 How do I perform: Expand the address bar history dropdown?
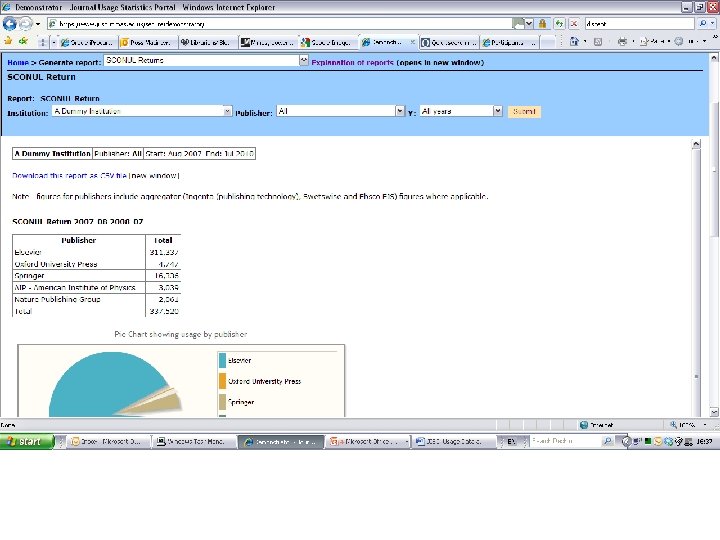pos(529,24)
